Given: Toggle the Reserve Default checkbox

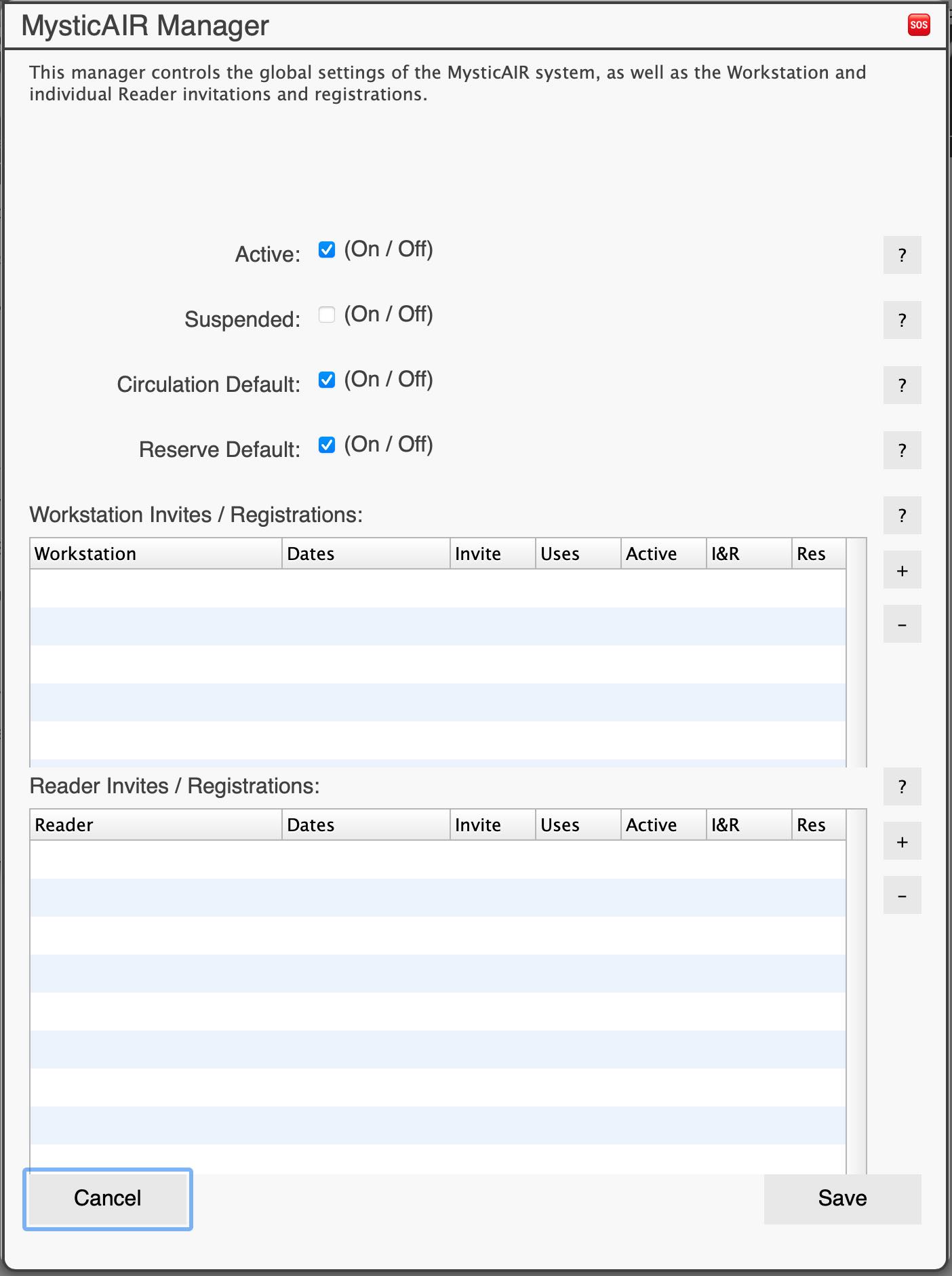Looking at the screenshot, I should tap(327, 445).
